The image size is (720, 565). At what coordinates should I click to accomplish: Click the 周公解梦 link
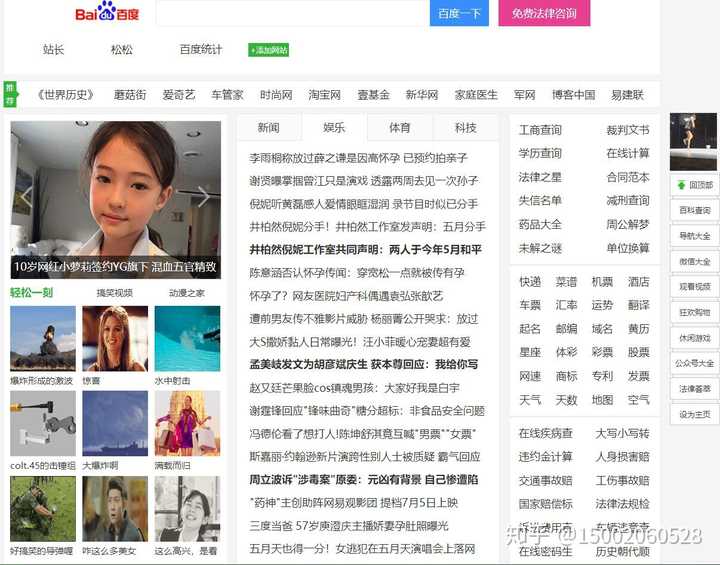point(628,224)
